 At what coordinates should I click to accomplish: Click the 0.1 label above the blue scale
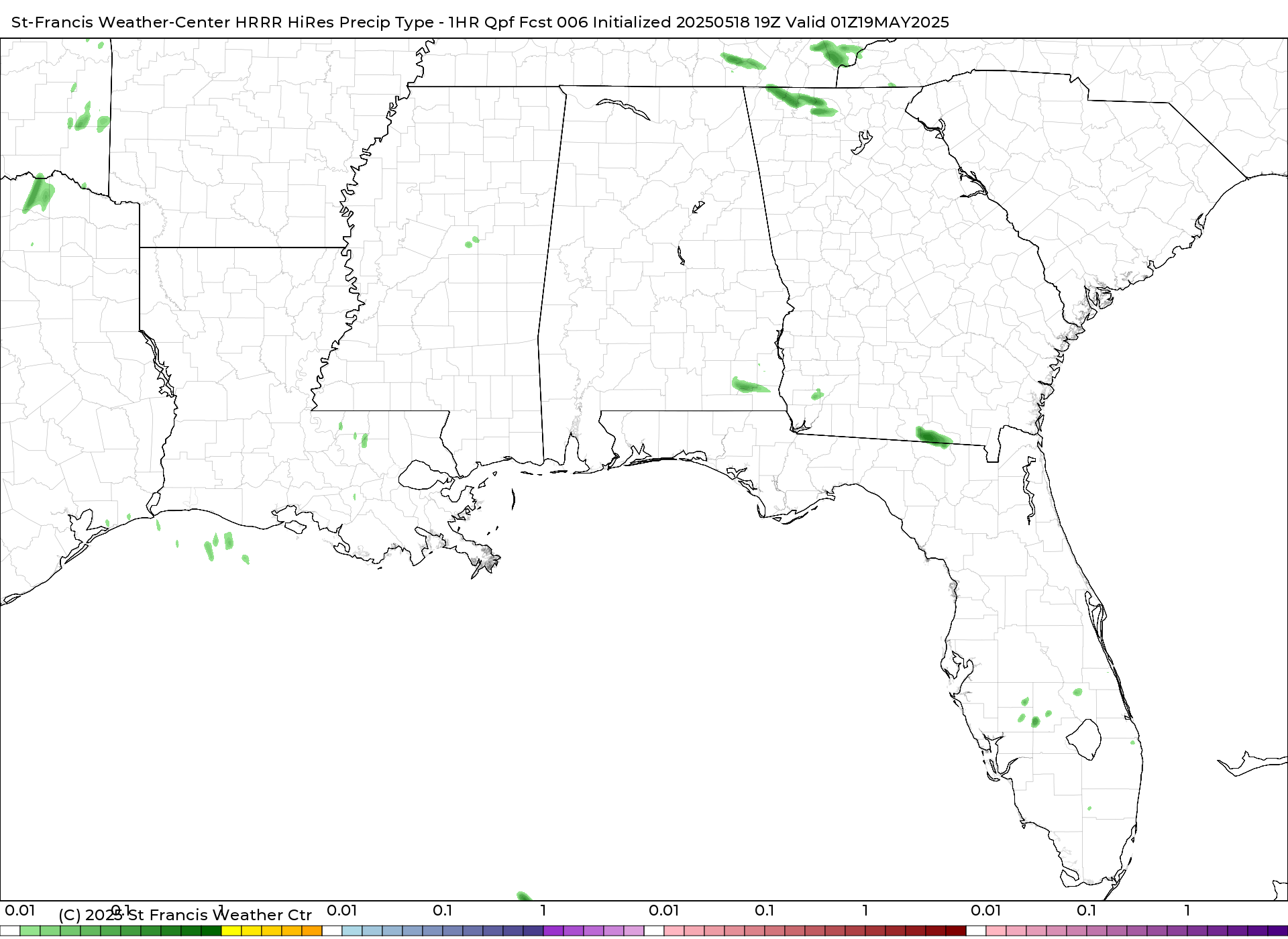pos(443,910)
